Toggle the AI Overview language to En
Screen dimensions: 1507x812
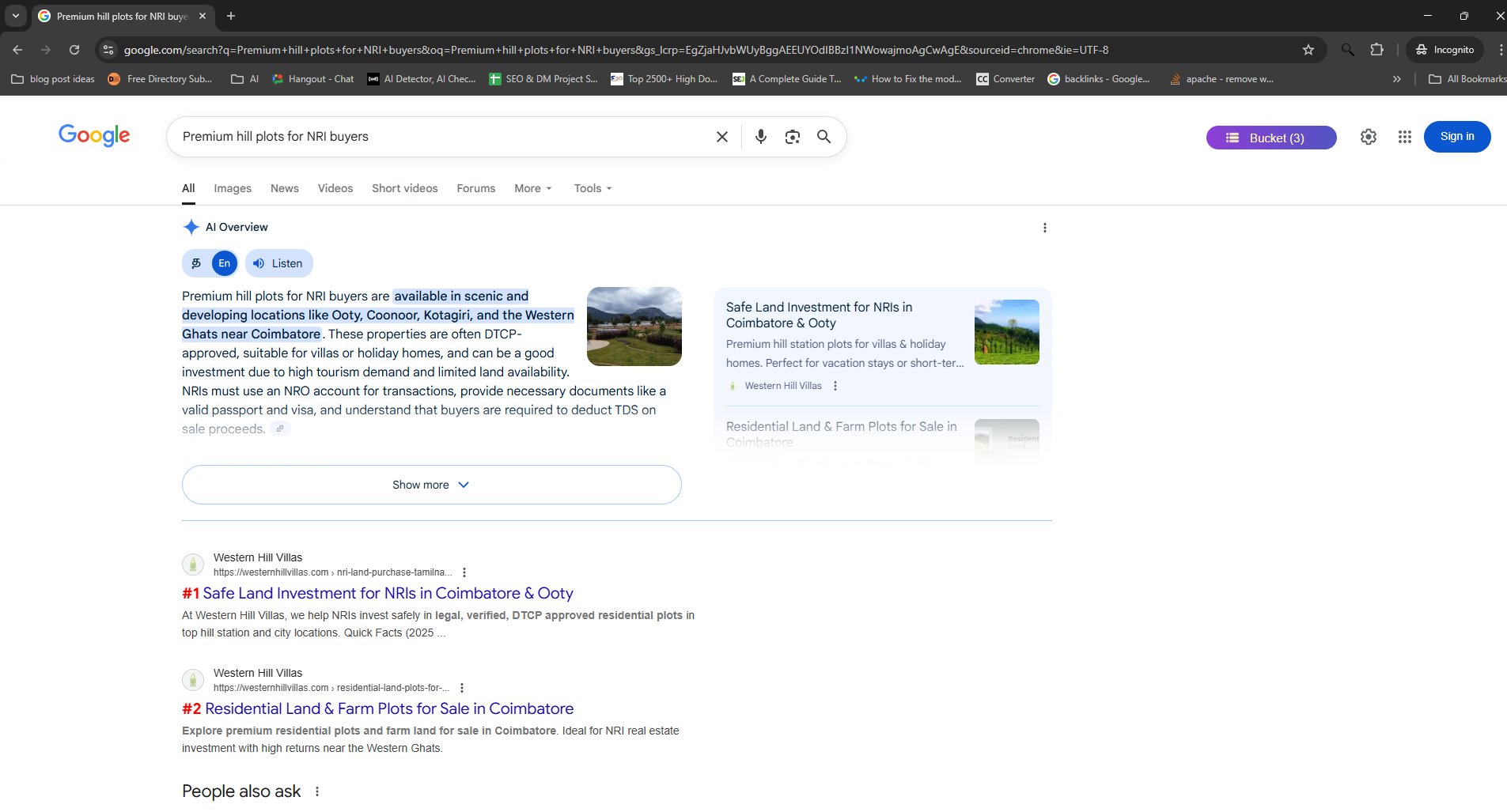(x=225, y=263)
